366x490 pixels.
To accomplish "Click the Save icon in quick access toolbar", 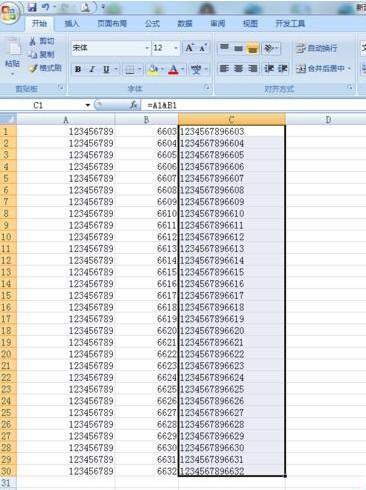I will click(32, 7).
